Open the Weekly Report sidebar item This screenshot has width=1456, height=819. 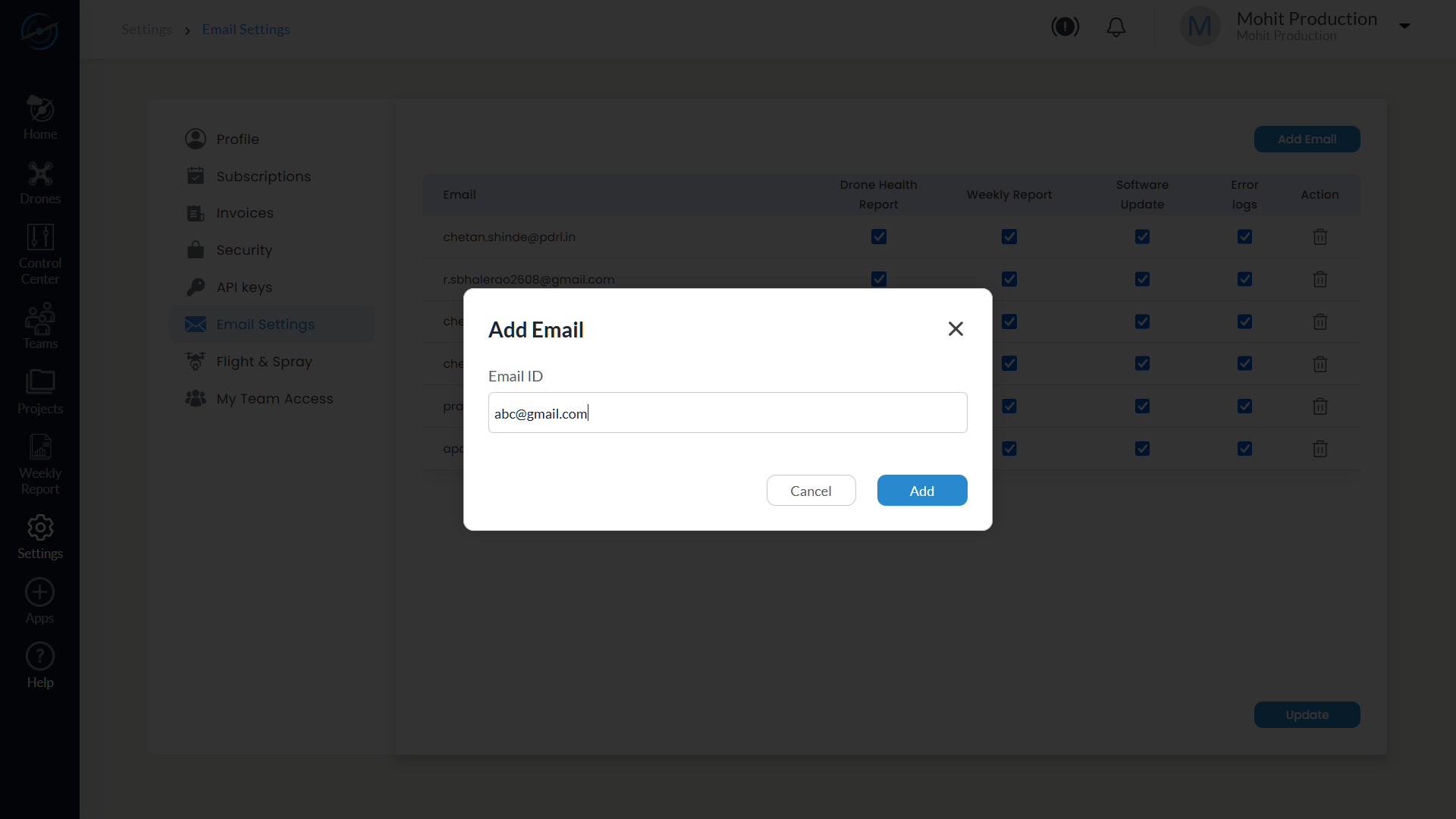(40, 464)
